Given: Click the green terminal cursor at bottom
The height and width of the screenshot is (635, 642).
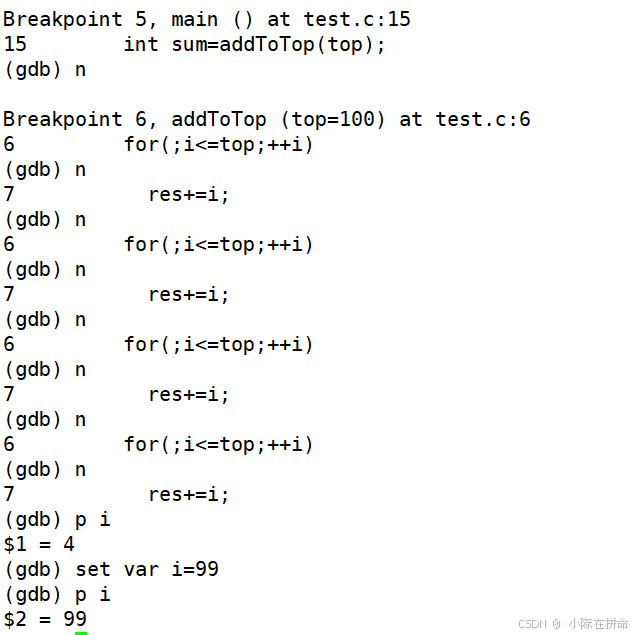Looking at the screenshot, I should [x=81, y=633].
